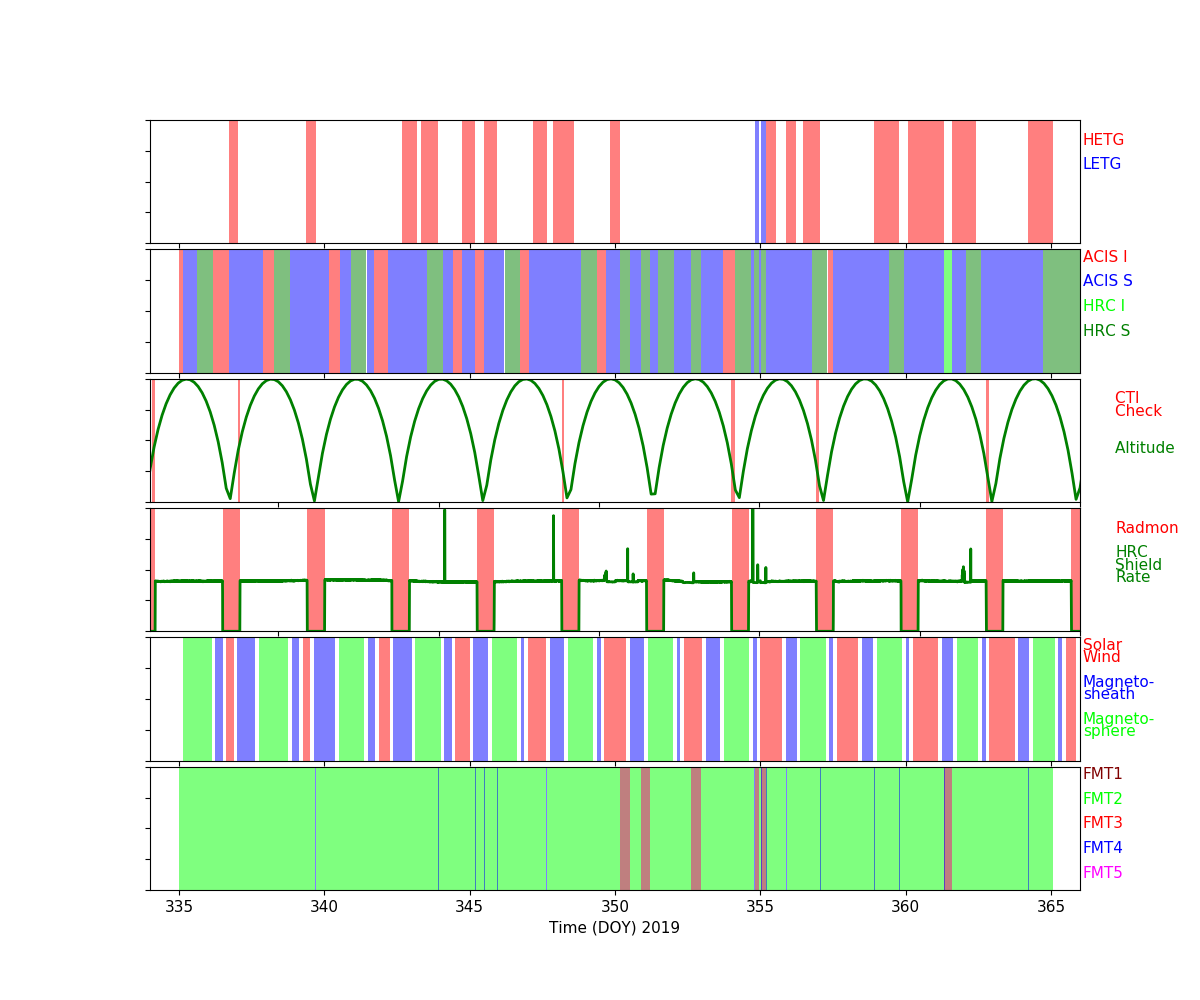Click the Radmon legend label

pos(1146,528)
